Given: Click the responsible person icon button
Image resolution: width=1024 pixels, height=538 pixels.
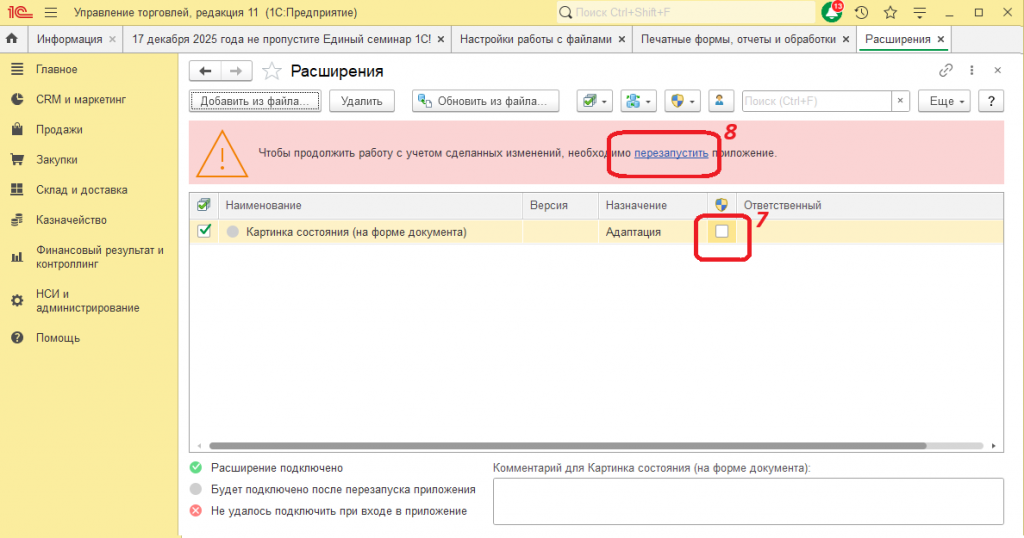Looking at the screenshot, I should pos(719,101).
